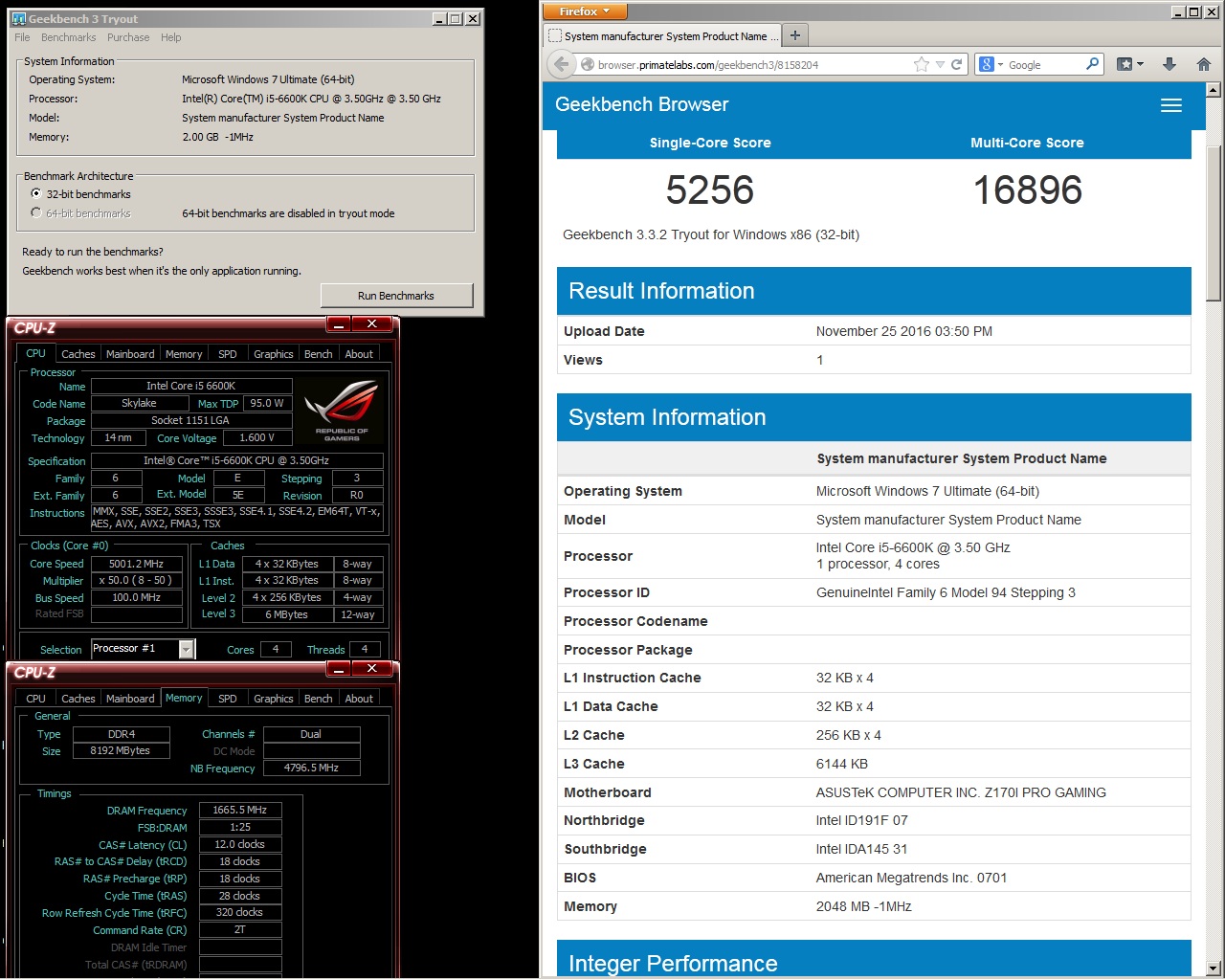1225x980 pixels.
Task: Switch to Mainboard tab in top CPU-Z
Action: 130,354
